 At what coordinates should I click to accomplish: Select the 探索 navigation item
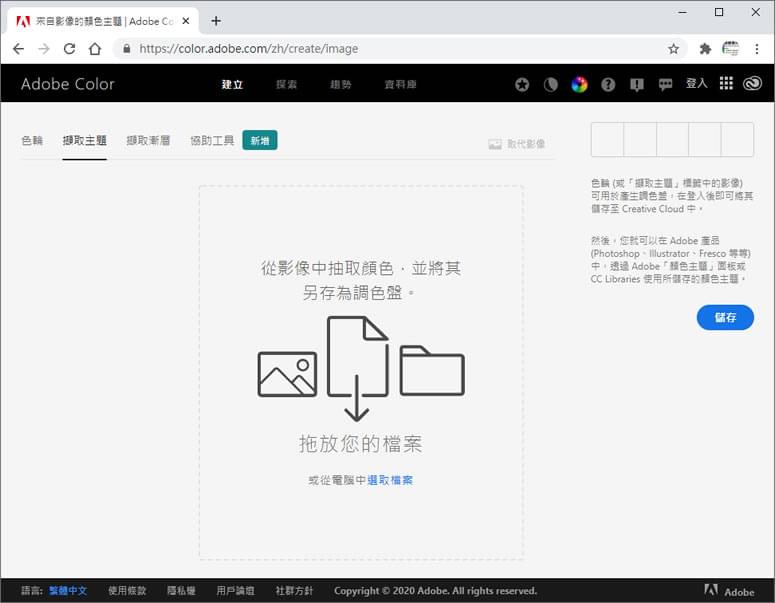click(286, 85)
